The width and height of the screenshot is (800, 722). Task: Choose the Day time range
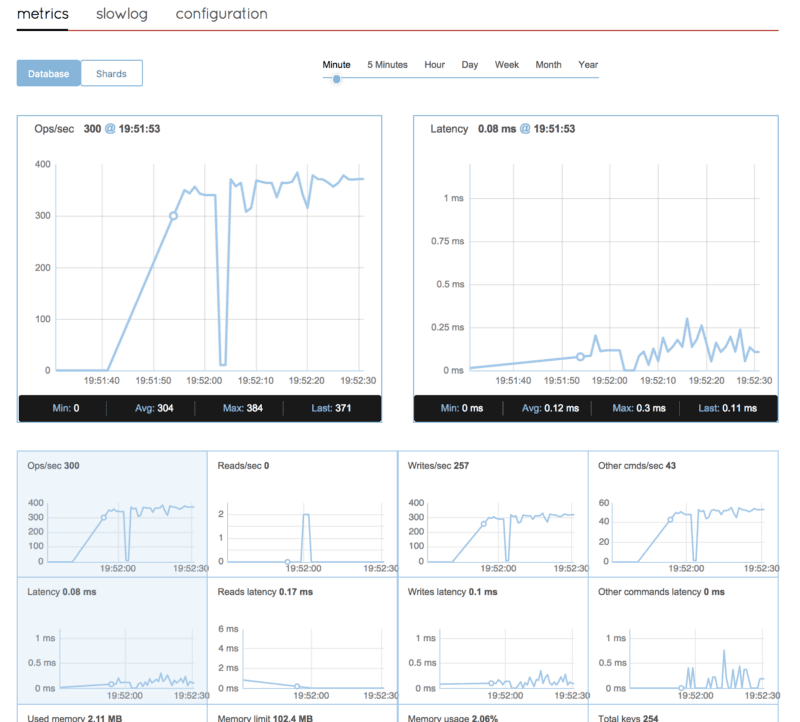pos(469,64)
